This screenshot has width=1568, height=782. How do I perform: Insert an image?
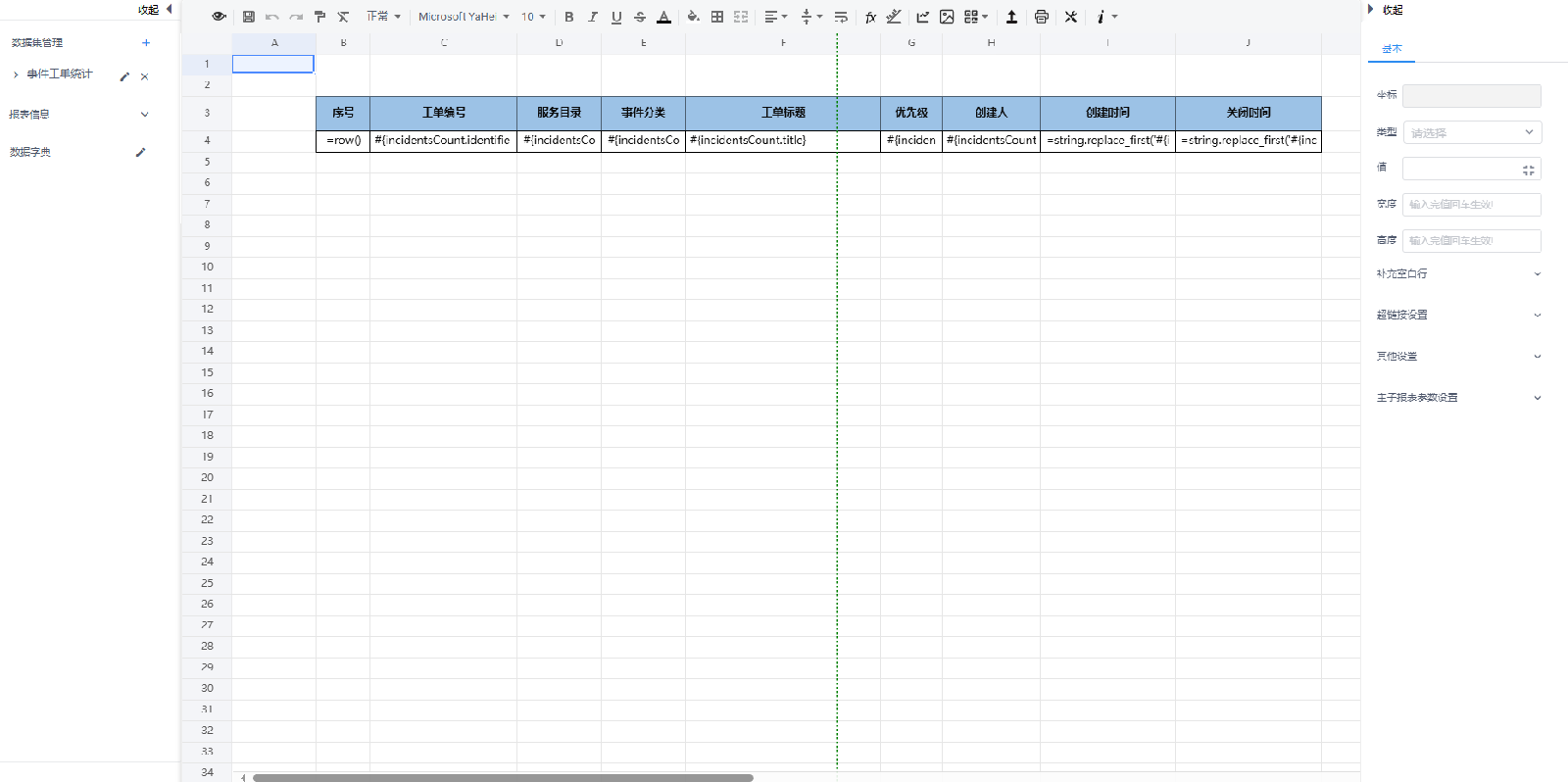(x=947, y=17)
